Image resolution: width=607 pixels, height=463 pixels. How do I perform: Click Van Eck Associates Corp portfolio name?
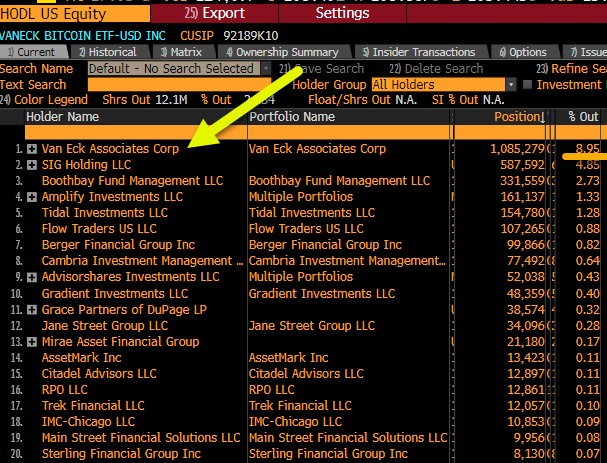317,149
